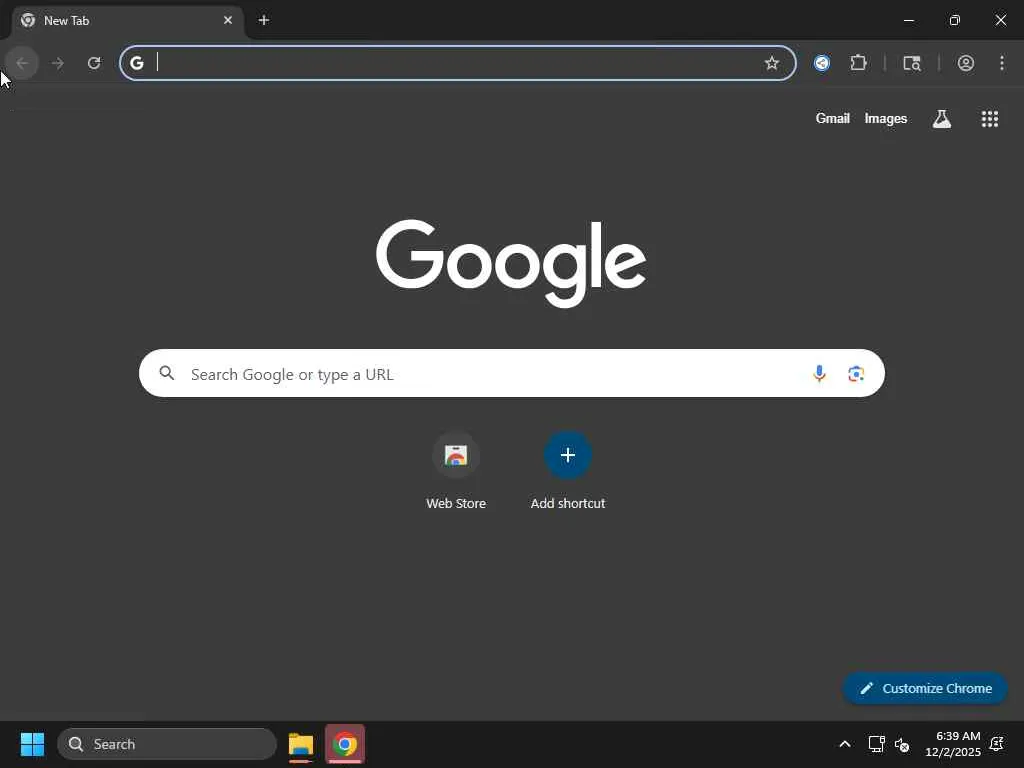Viewport: 1024px width, 768px height.
Task: Click the Customize Chrome button
Action: (x=925, y=688)
